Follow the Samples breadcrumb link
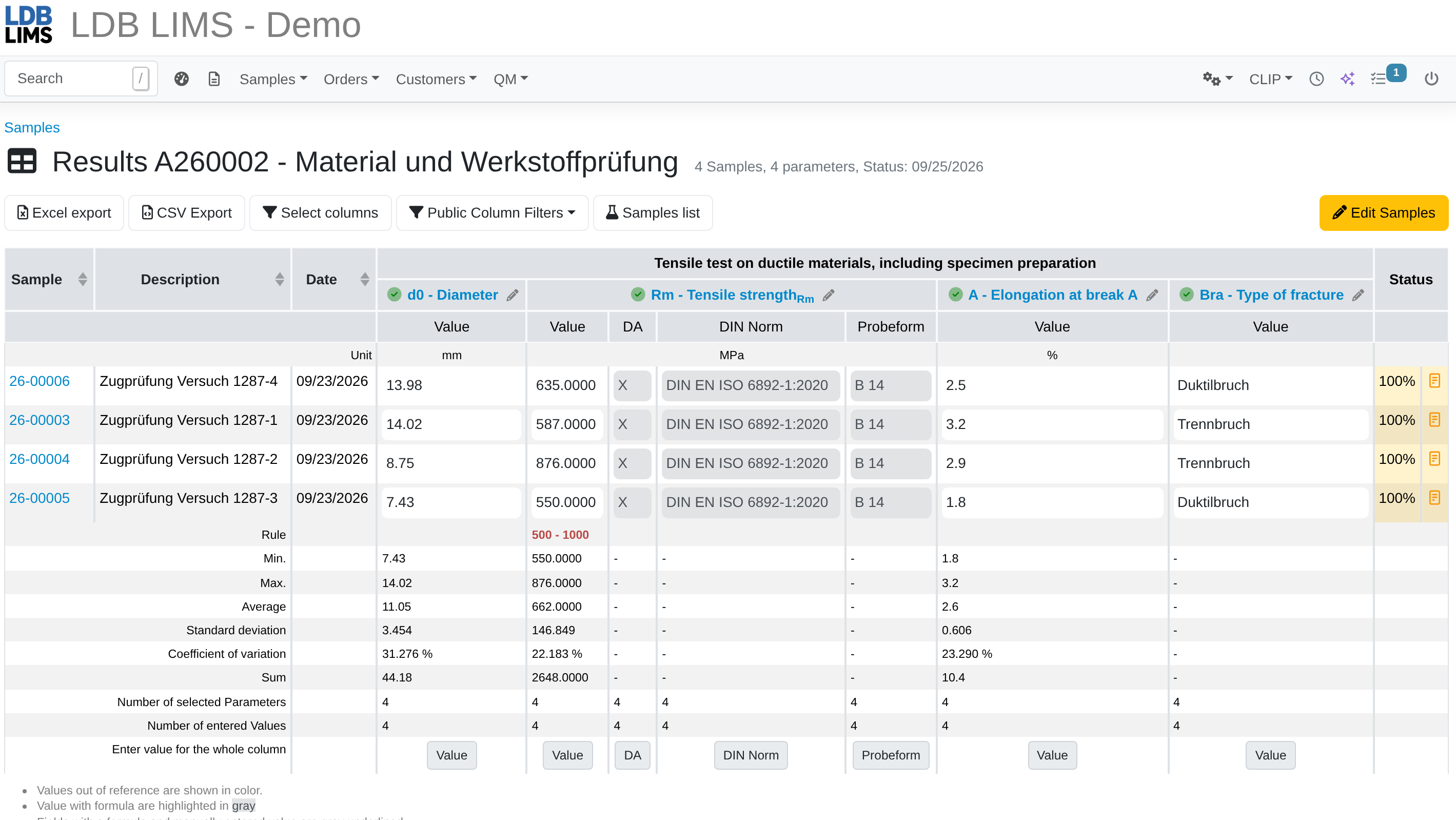 32,128
